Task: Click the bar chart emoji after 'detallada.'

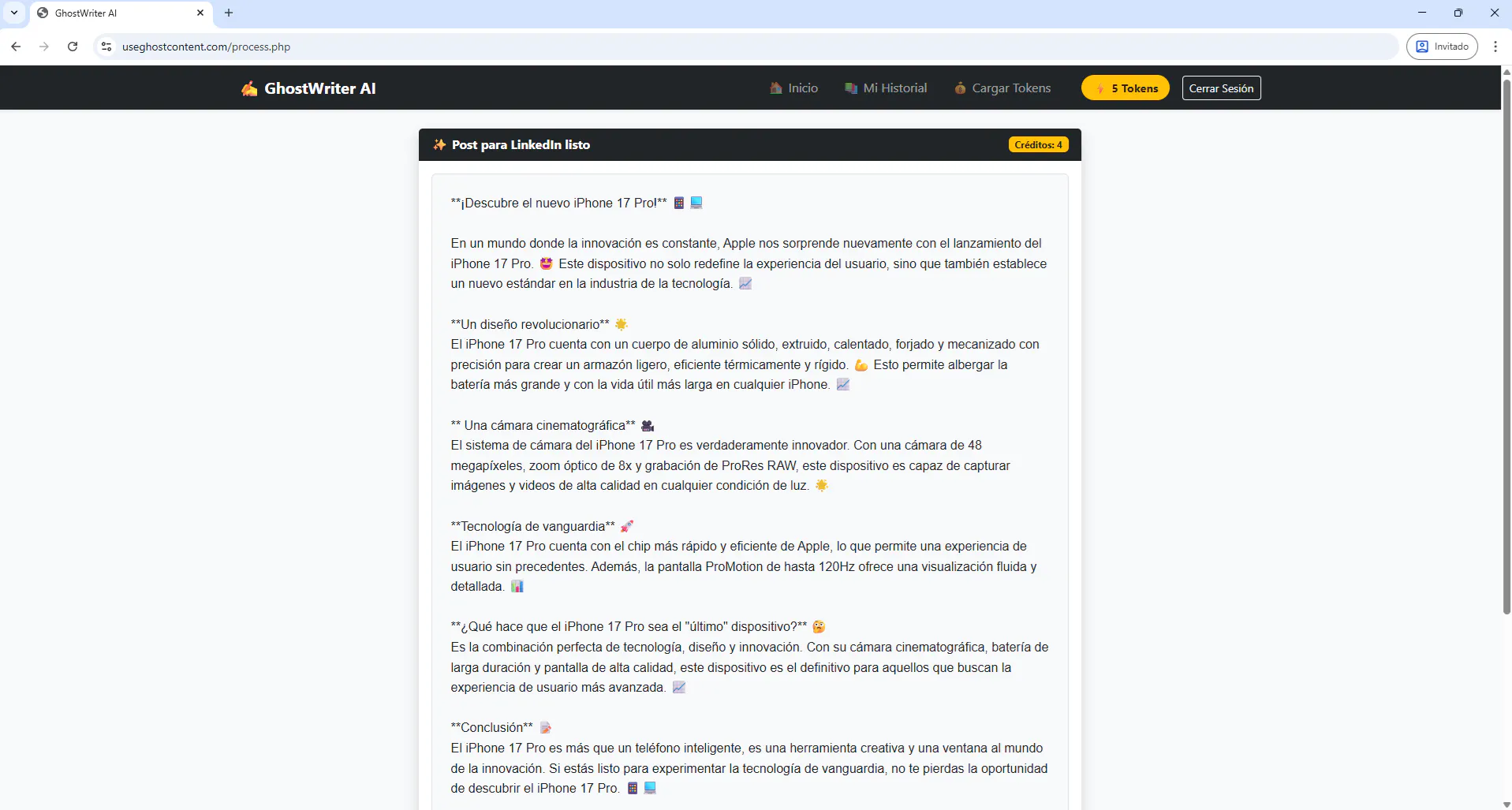Action: [517, 586]
